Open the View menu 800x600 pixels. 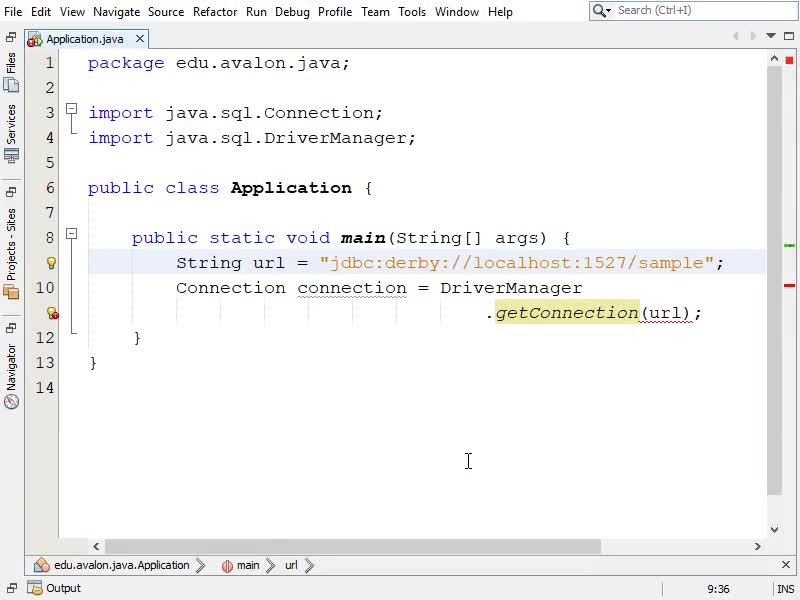[x=72, y=11]
